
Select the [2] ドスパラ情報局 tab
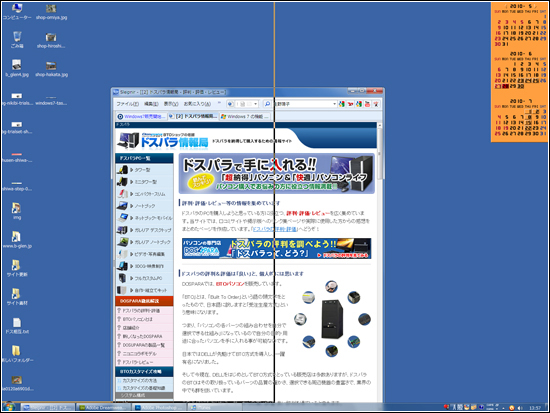[x=193, y=116]
